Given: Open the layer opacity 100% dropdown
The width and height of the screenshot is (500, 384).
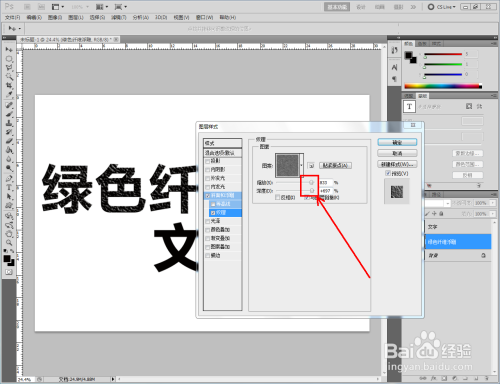Looking at the screenshot, I should coord(494,203).
